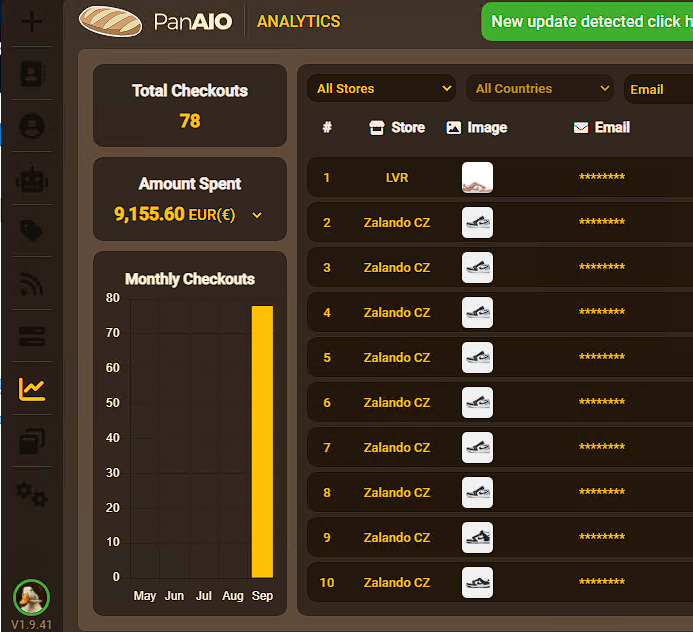This screenshot has width=693, height=632.
Task: Click the LVR store name in row 1
Action: coord(397,178)
